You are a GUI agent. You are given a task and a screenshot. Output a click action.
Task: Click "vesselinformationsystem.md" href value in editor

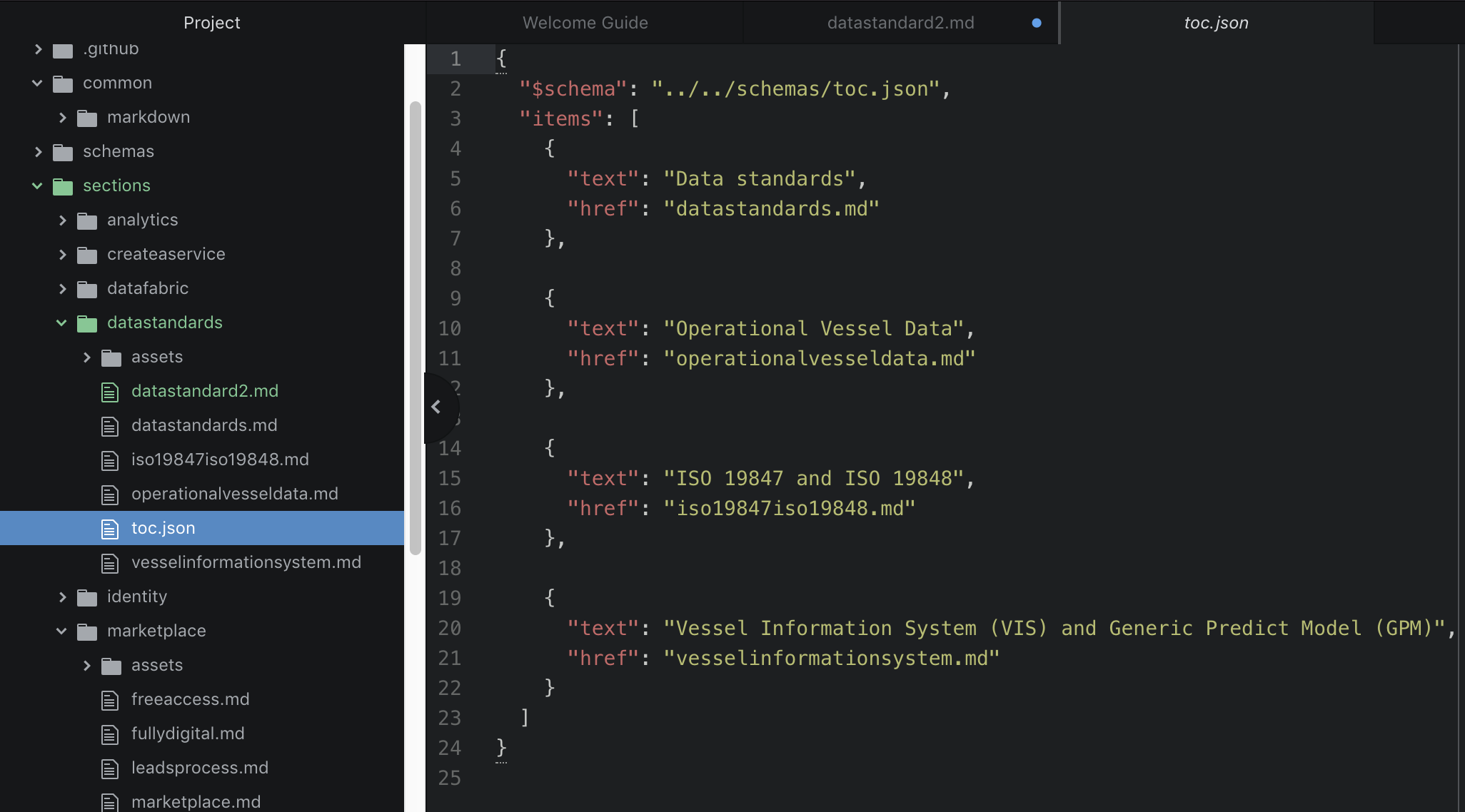831,658
